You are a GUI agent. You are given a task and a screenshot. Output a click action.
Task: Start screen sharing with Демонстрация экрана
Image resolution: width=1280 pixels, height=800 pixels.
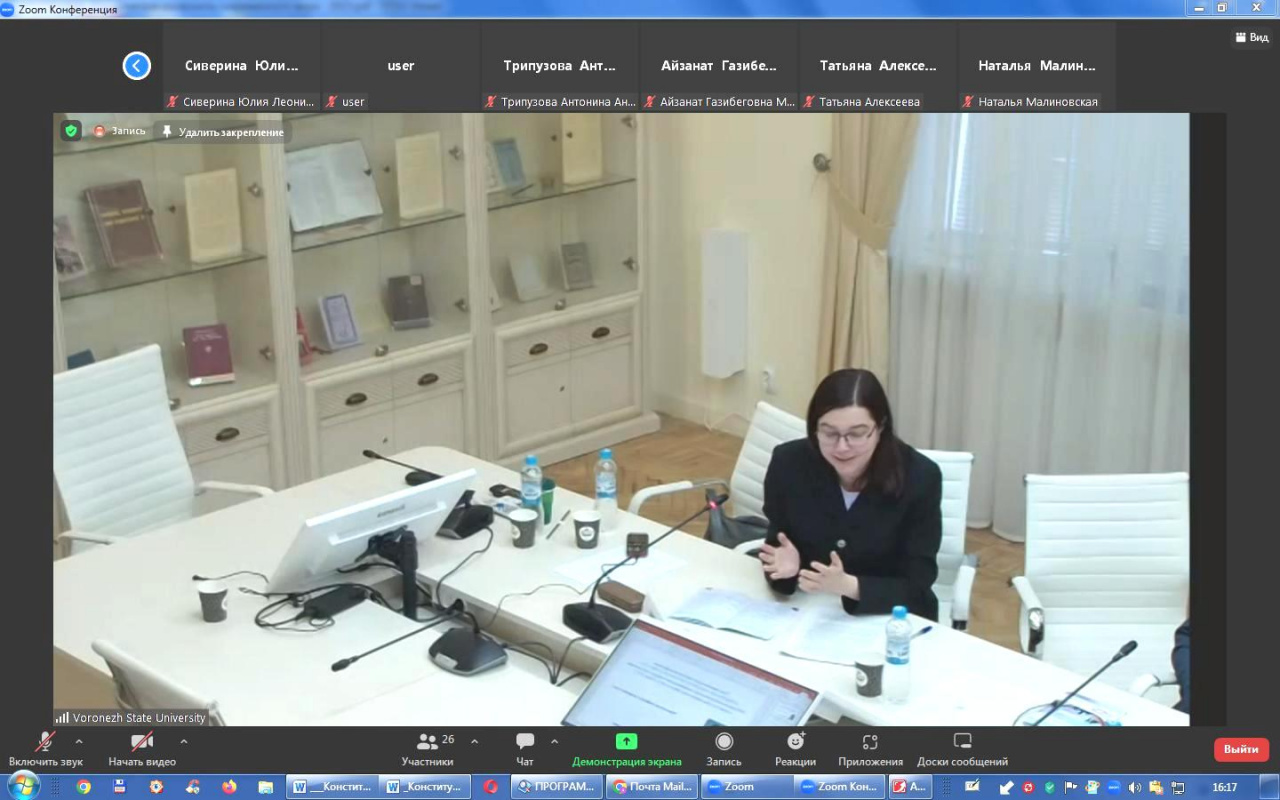click(626, 742)
